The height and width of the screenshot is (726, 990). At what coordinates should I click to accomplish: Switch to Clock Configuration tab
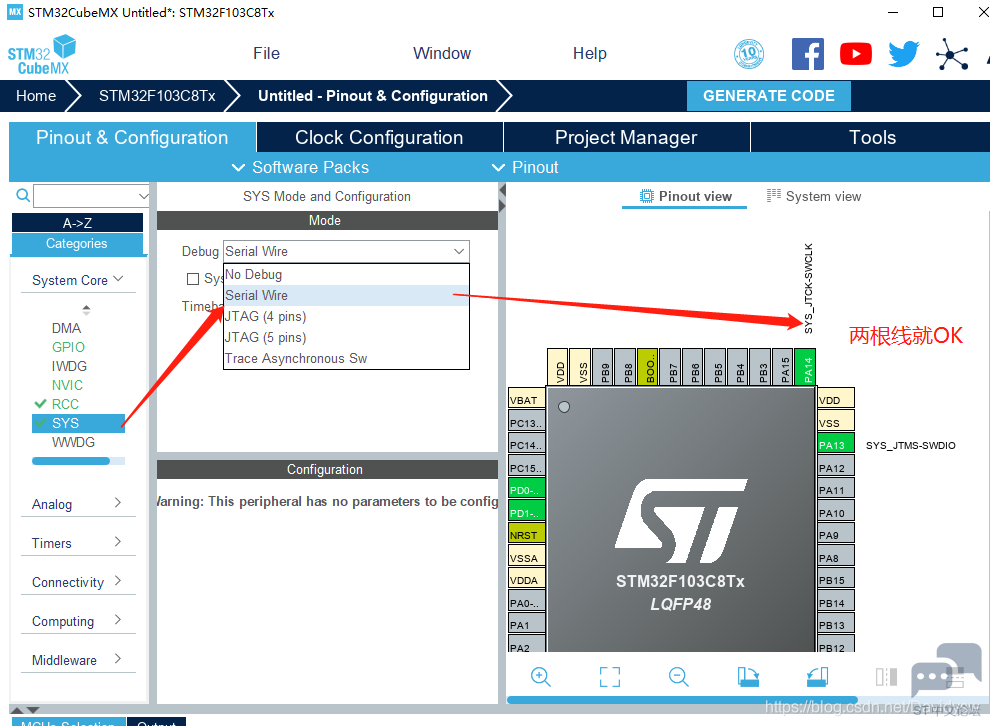379,137
